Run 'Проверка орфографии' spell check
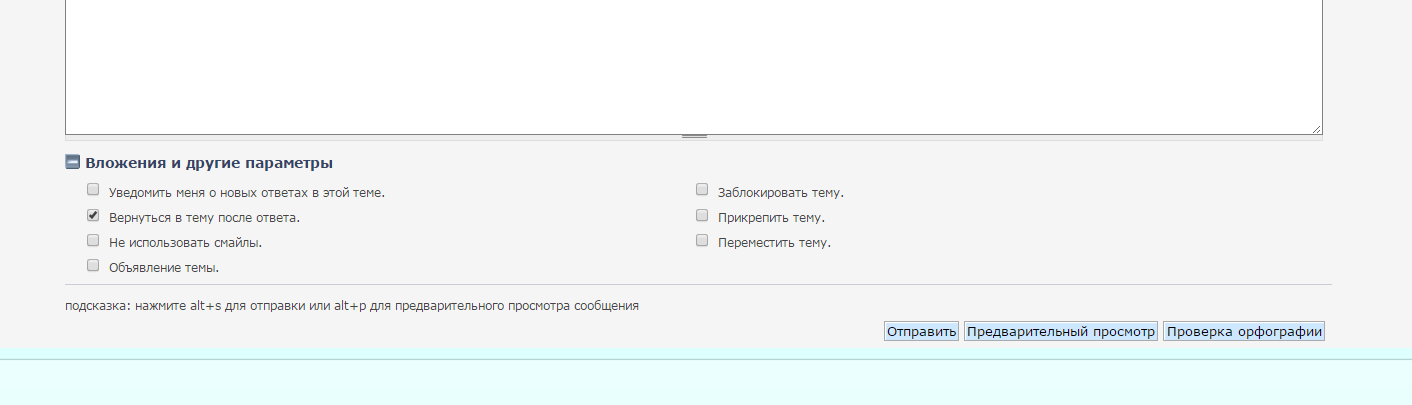The width and height of the screenshot is (1412, 405). (x=1244, y=332)
